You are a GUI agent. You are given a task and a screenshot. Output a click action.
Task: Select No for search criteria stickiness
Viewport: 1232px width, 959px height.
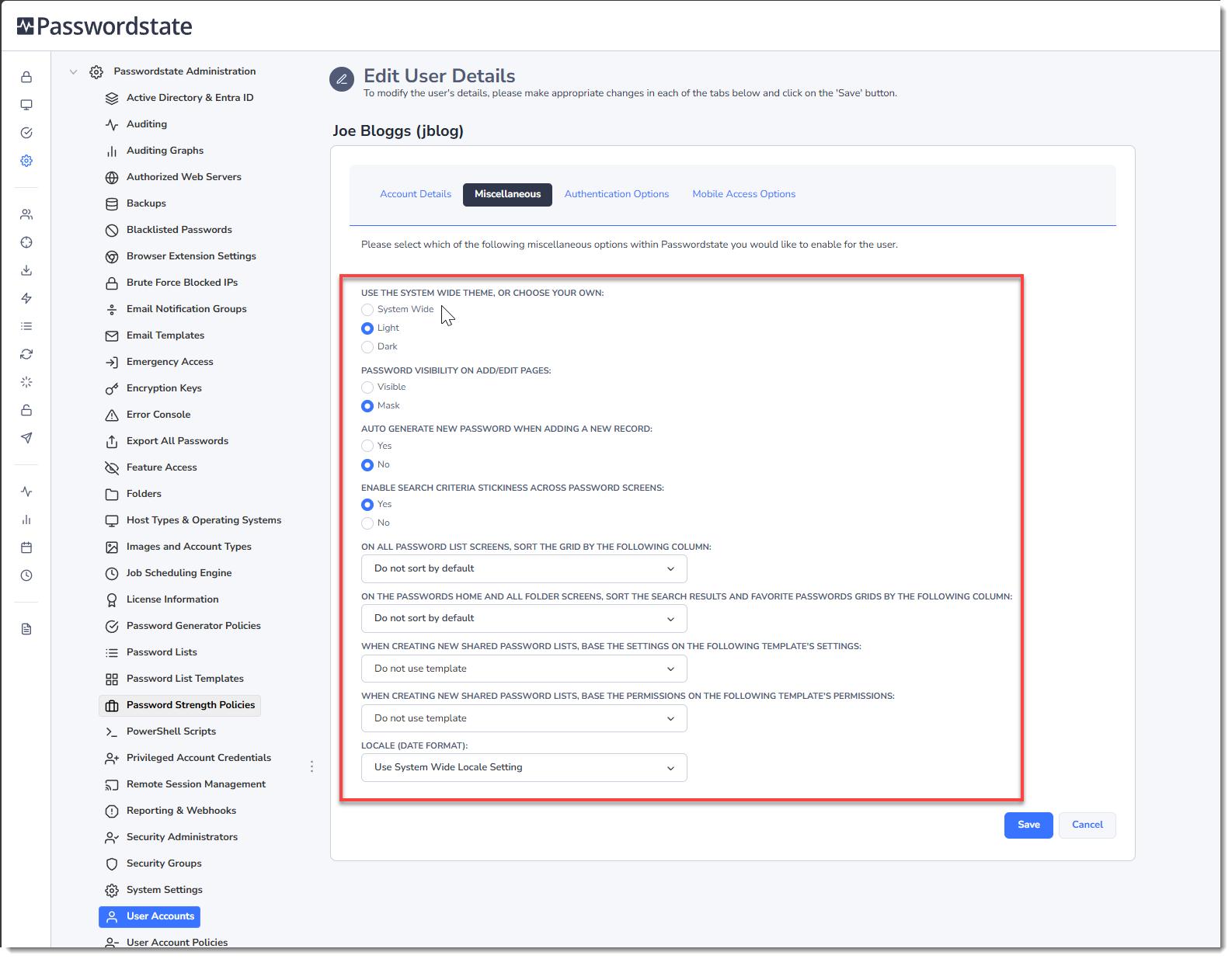[367, 523]
